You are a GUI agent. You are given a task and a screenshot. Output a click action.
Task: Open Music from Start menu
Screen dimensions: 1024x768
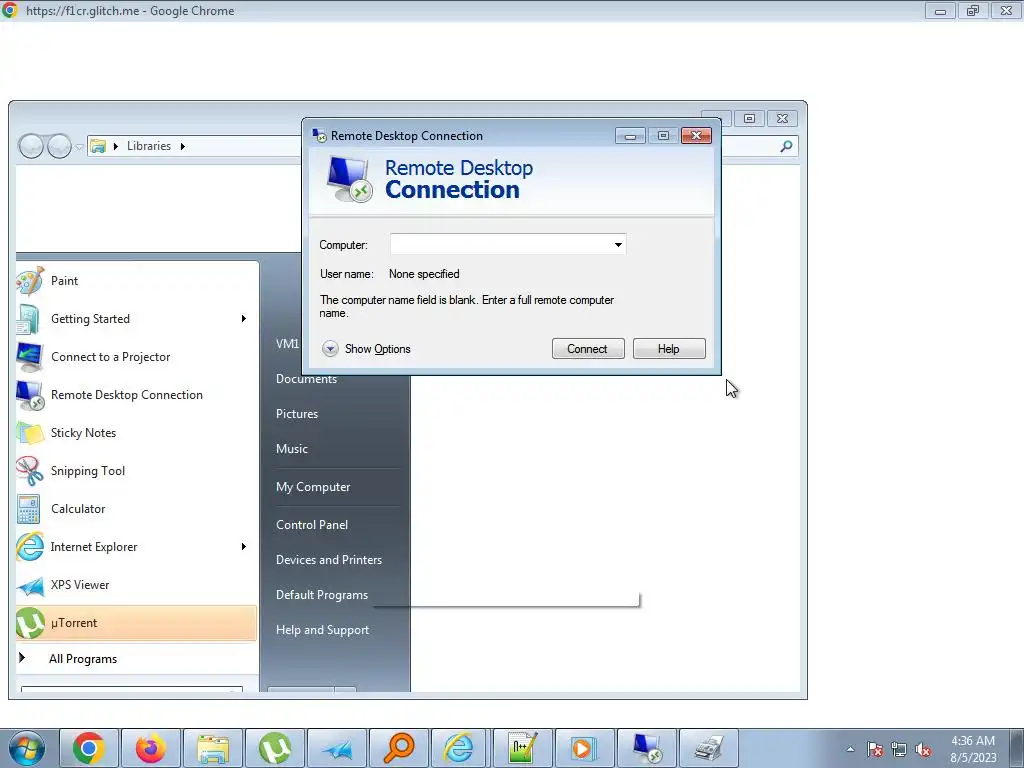[292, 449]
